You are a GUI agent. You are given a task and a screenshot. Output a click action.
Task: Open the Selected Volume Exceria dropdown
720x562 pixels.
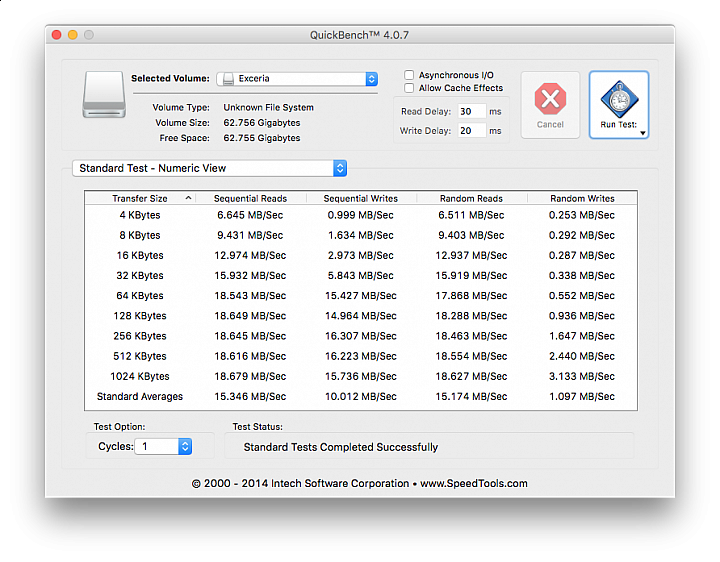[297, 79]
